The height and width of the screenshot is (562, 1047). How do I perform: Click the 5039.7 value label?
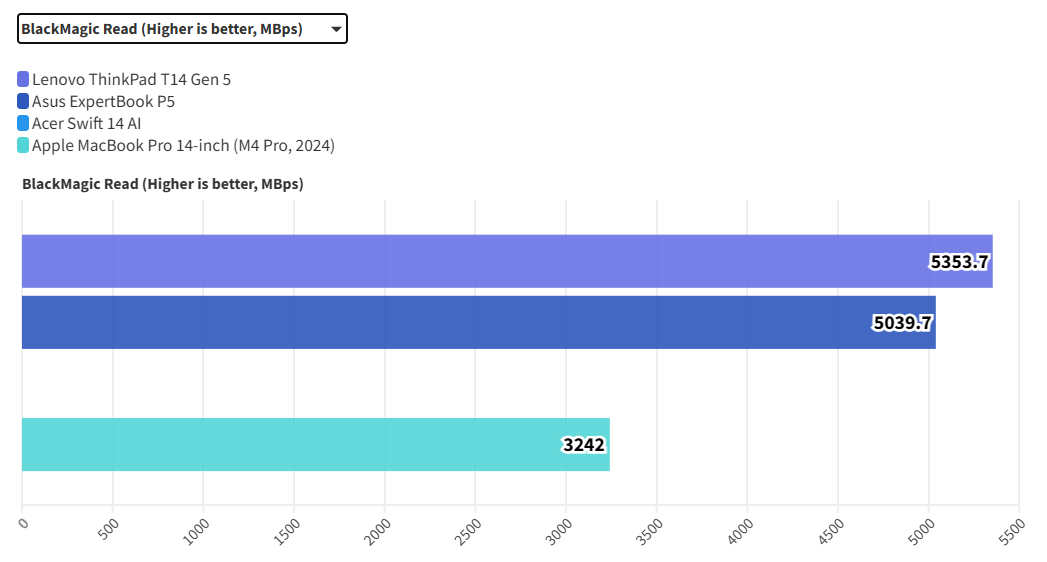[903, 323]
